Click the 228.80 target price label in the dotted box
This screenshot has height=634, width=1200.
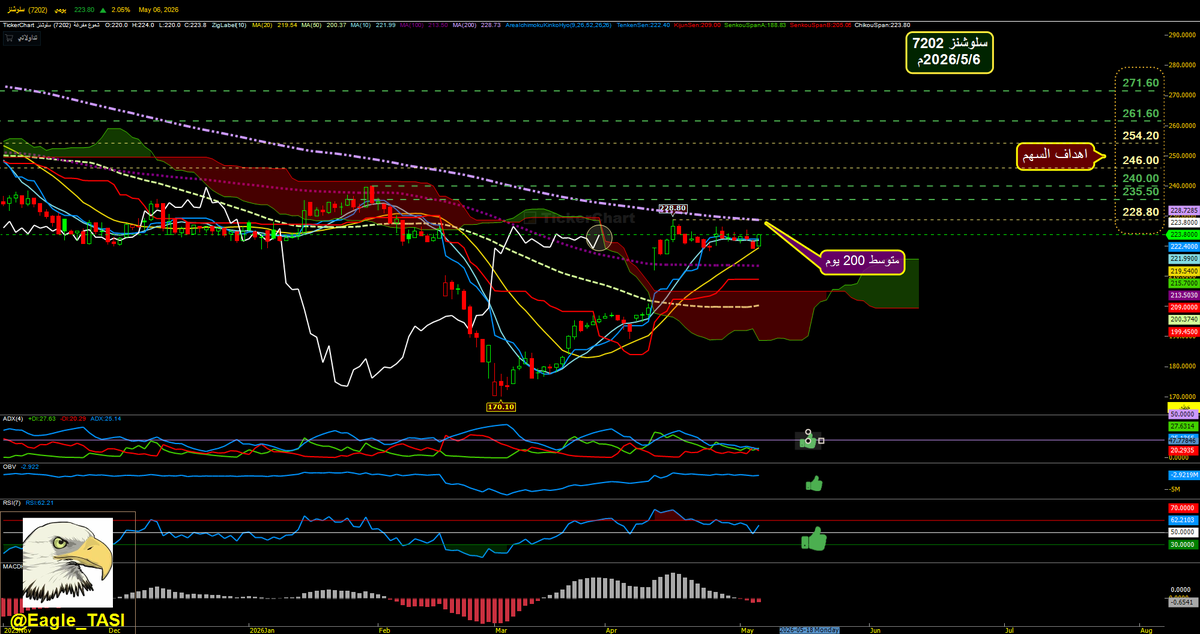click(x=1141, y=212)
